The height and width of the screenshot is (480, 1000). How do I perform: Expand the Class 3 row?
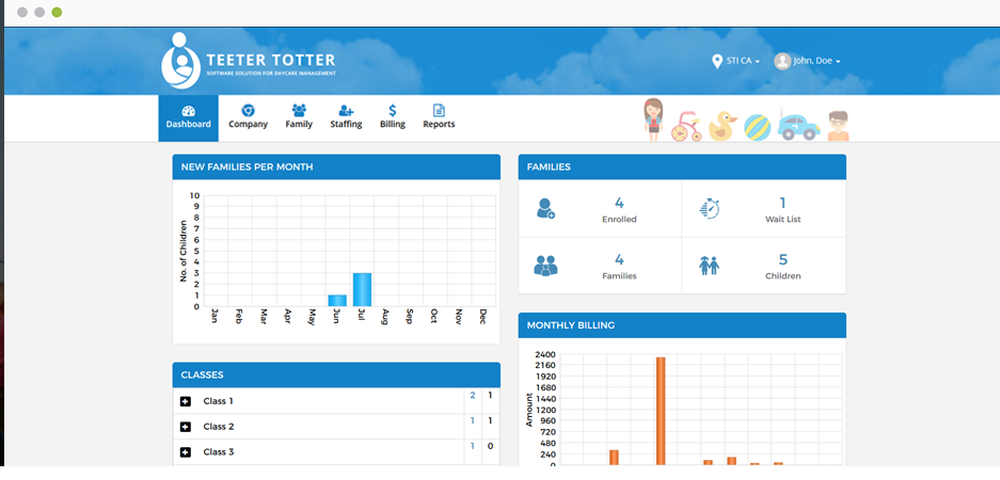click(186, 452)
